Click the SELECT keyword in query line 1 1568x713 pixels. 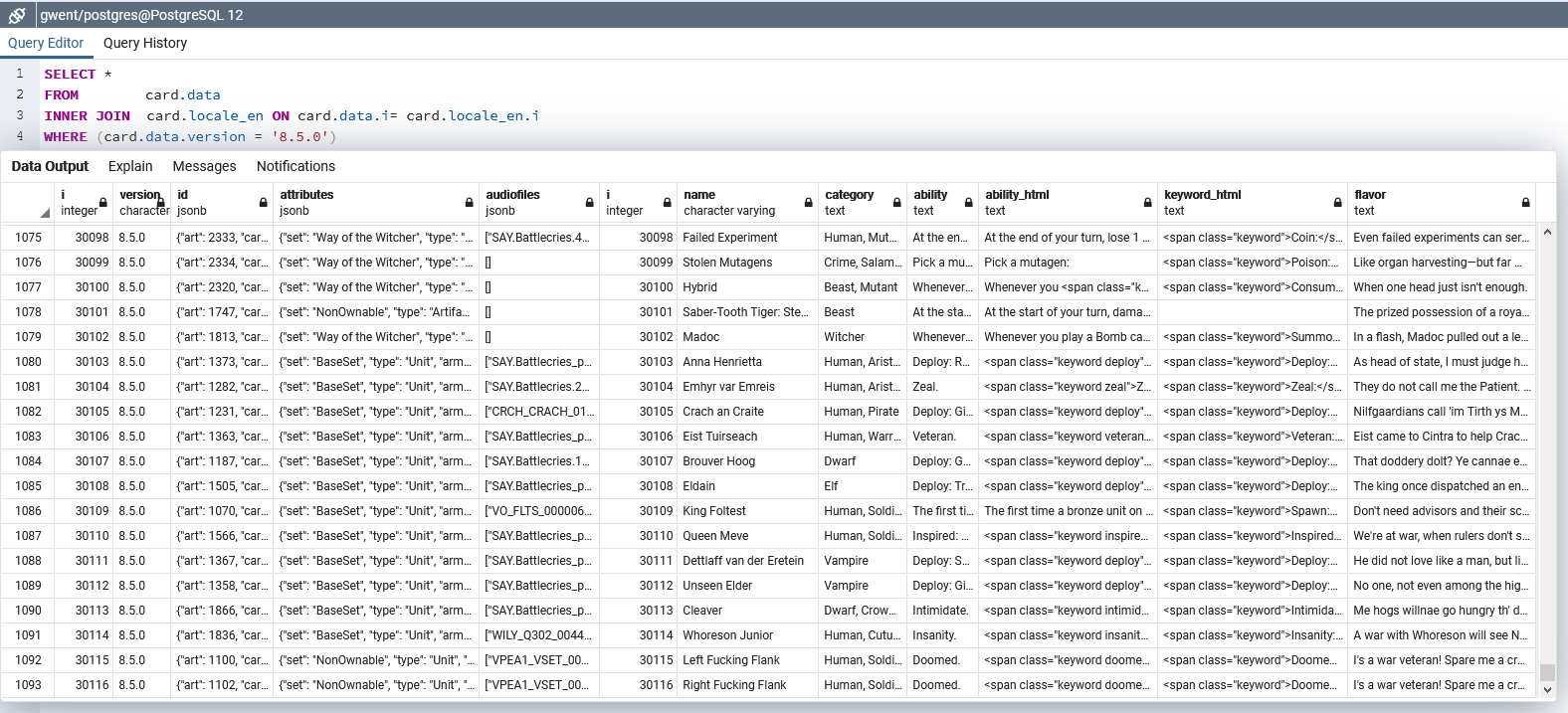coord(70,75)
